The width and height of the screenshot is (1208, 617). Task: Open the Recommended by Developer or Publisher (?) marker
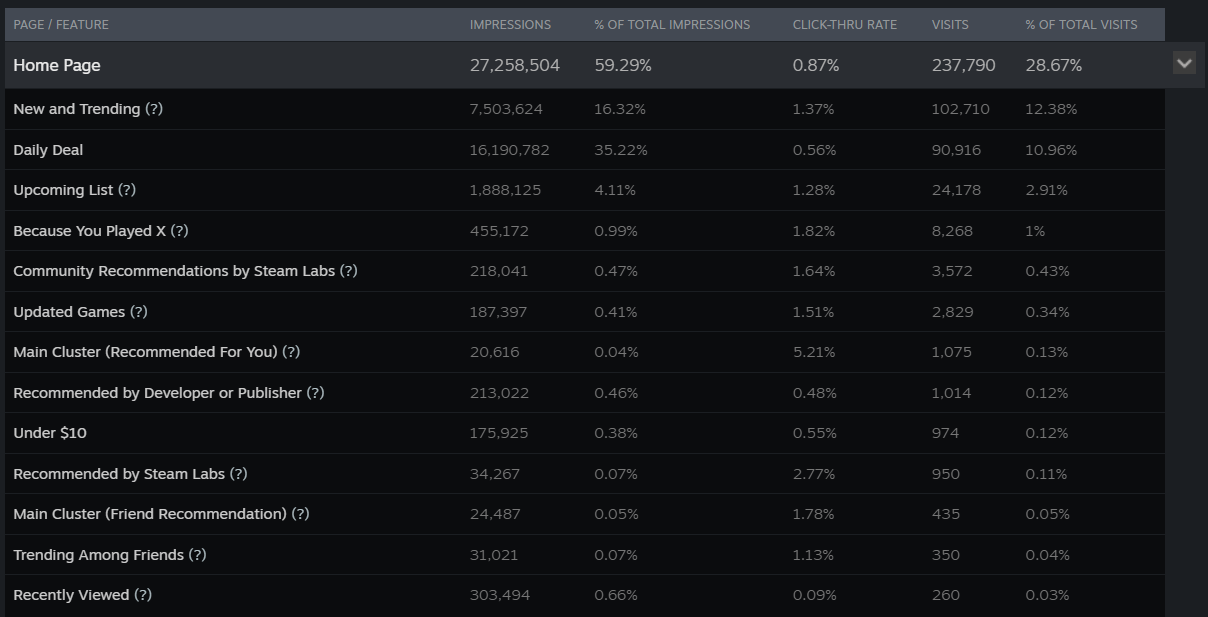point(315,393)
